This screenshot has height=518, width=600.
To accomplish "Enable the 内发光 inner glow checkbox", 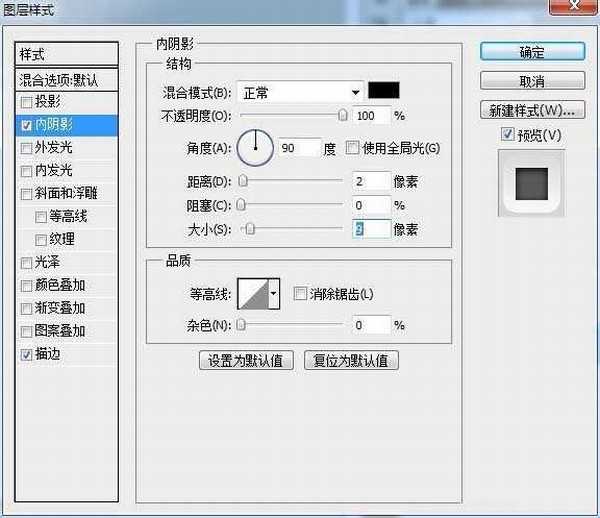I will point(26,171).
